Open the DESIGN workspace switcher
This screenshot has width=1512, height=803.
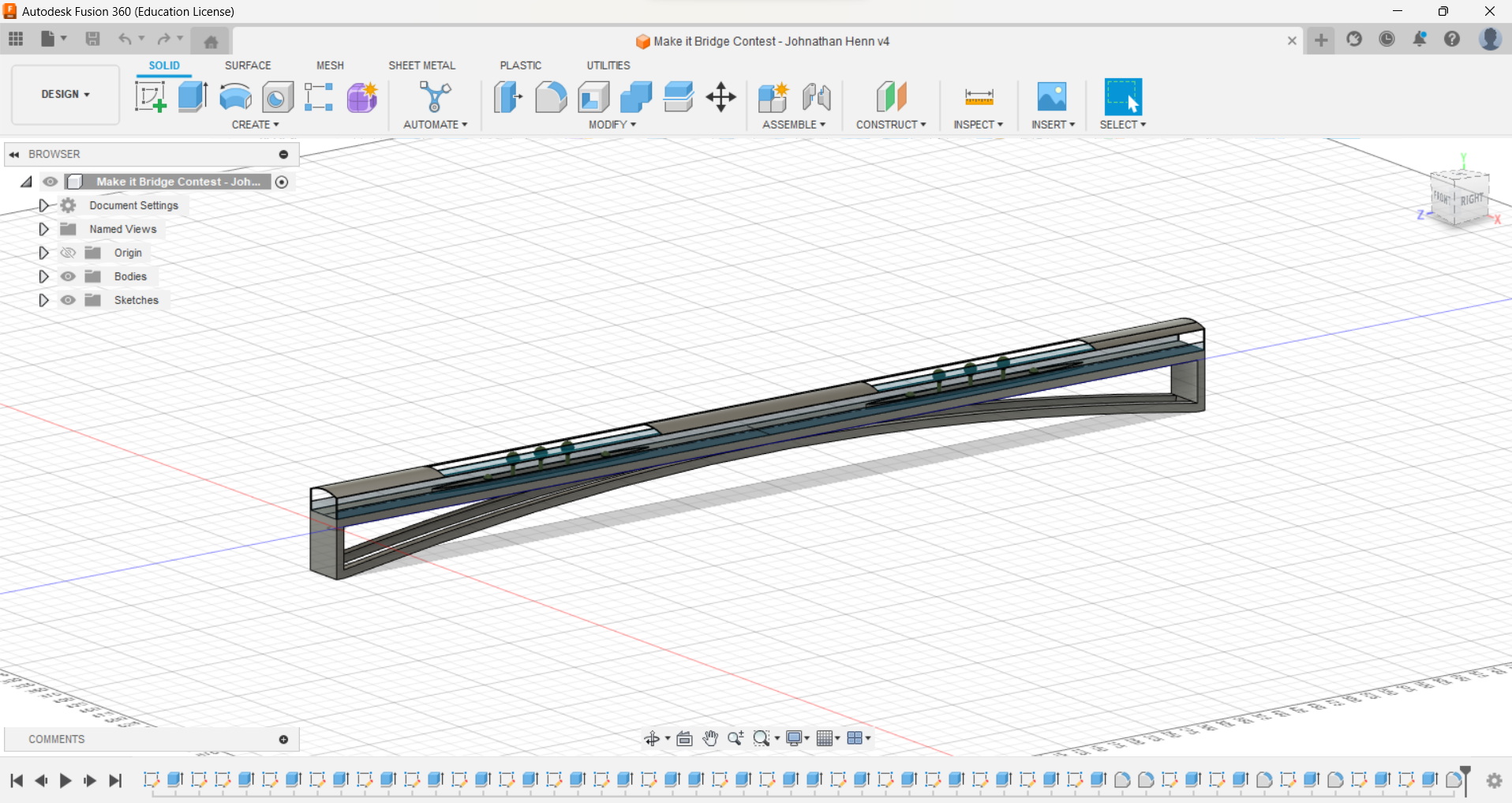tap(65, 94)
